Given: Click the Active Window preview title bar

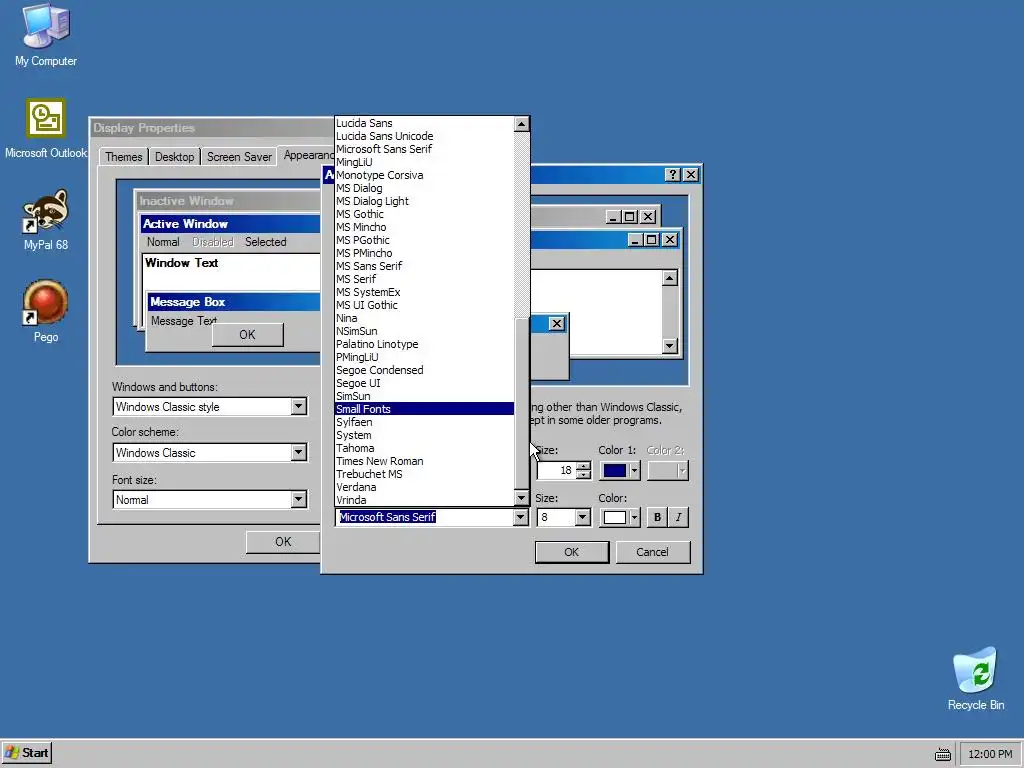Looking at the screenshot, I should point(231,224).
